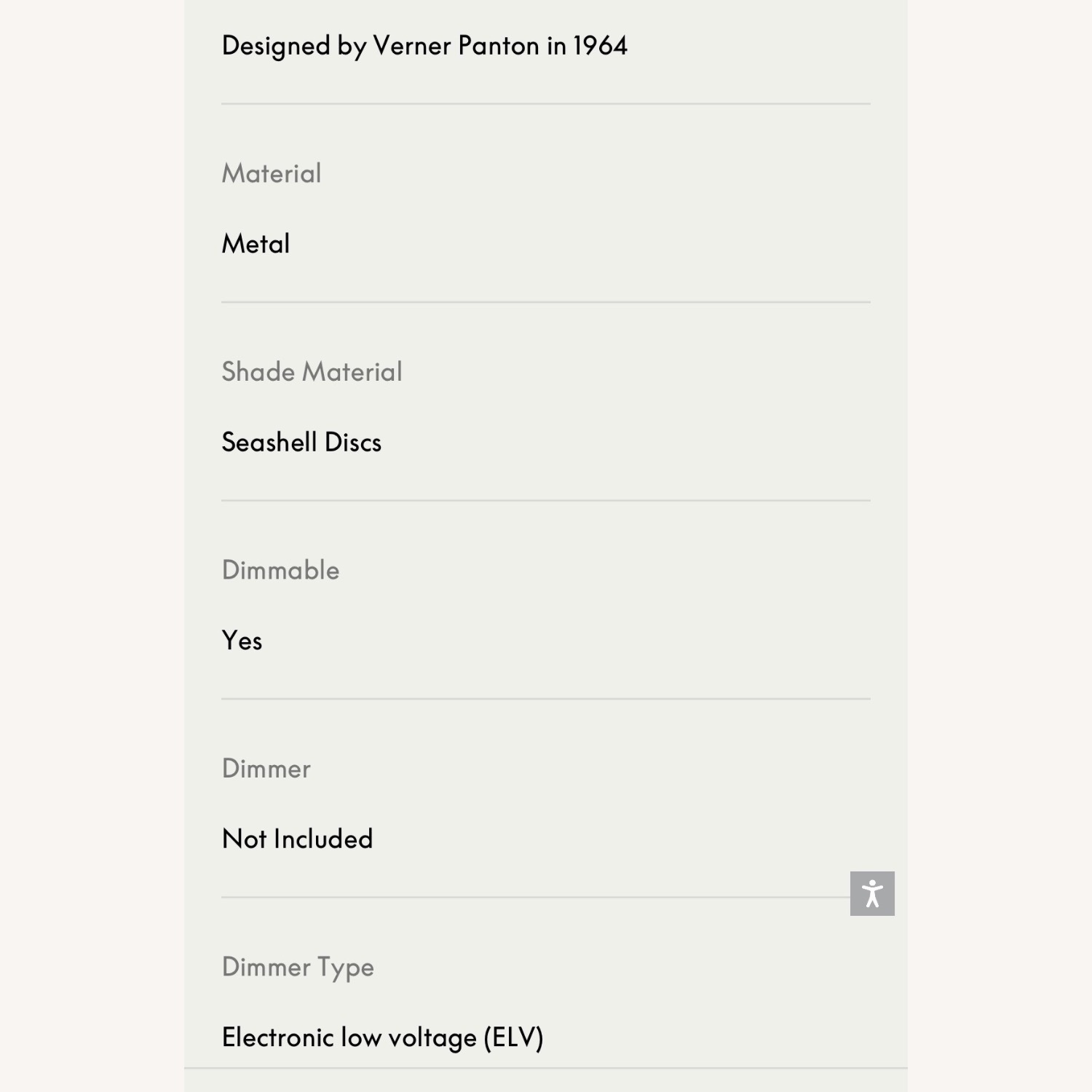
Task: Select the "Designed by Verner Panton in 1964" text
Action: click(x=424, y=46)
